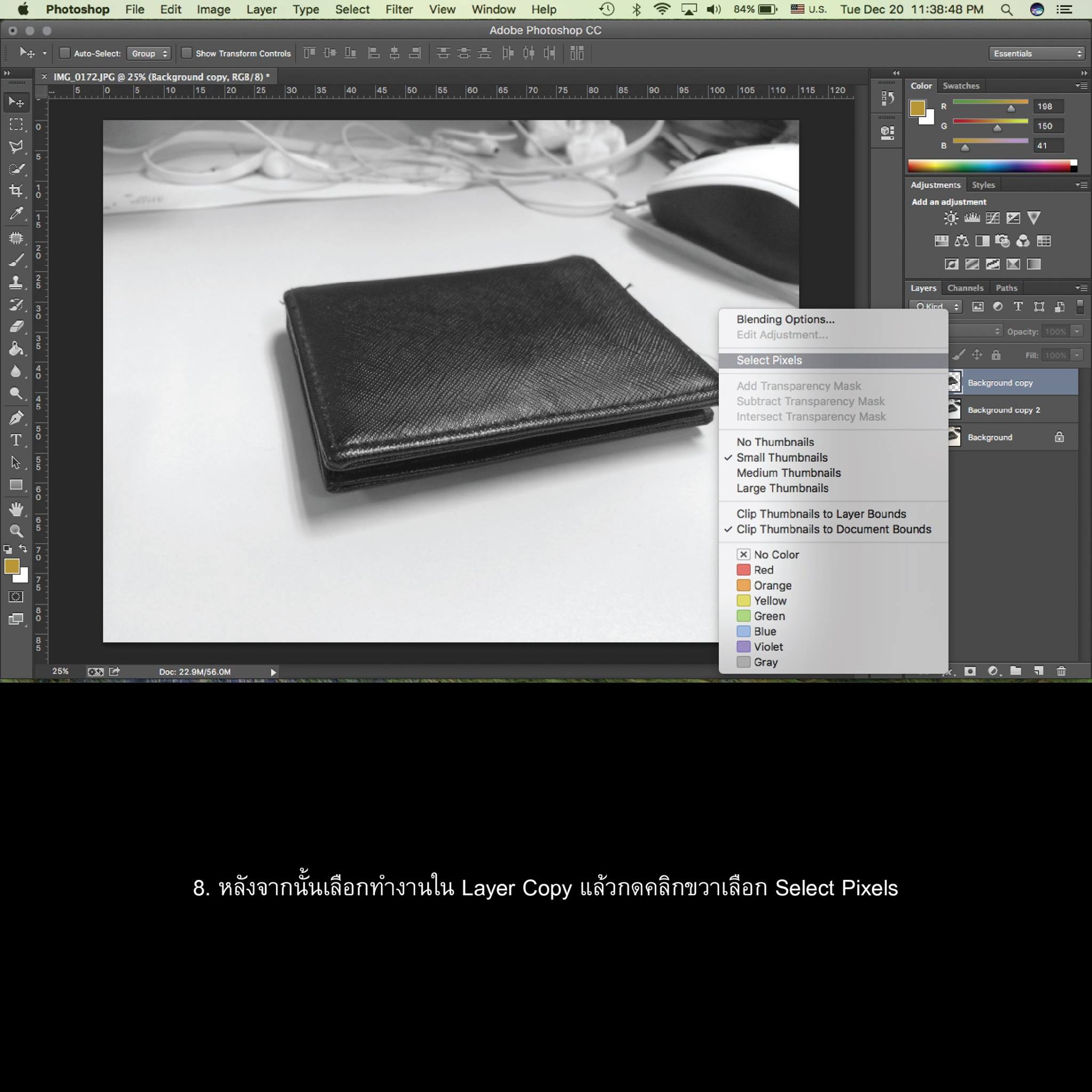This screenshot has height=1092, width=1092.
Task: Switch to the Swatches tab
Action: [x=961, y=86]
